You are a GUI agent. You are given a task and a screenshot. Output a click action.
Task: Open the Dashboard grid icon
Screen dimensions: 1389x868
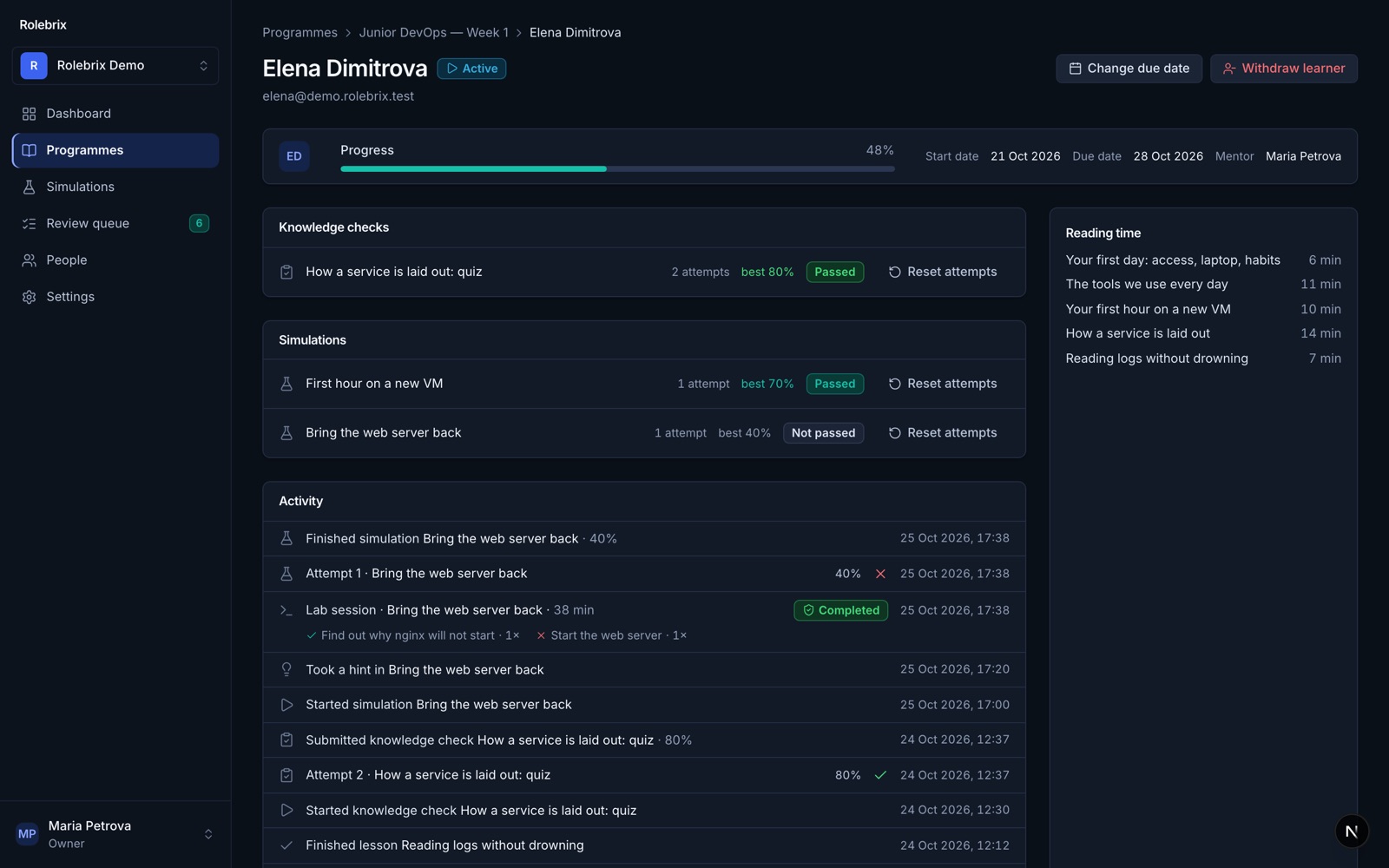tap(29, 114)
